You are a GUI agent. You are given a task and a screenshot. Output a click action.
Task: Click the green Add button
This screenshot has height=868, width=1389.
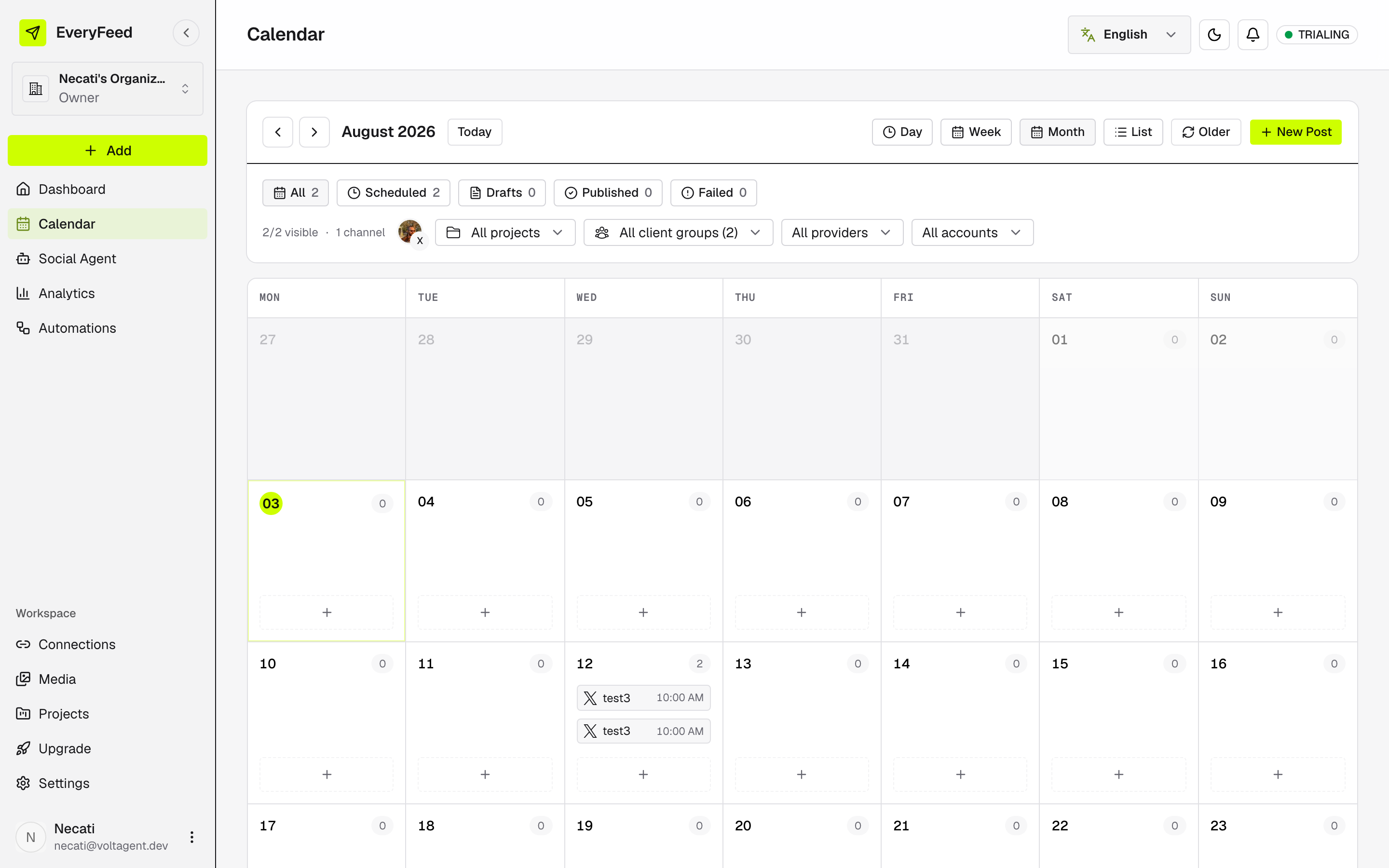(x=108, y=150)
